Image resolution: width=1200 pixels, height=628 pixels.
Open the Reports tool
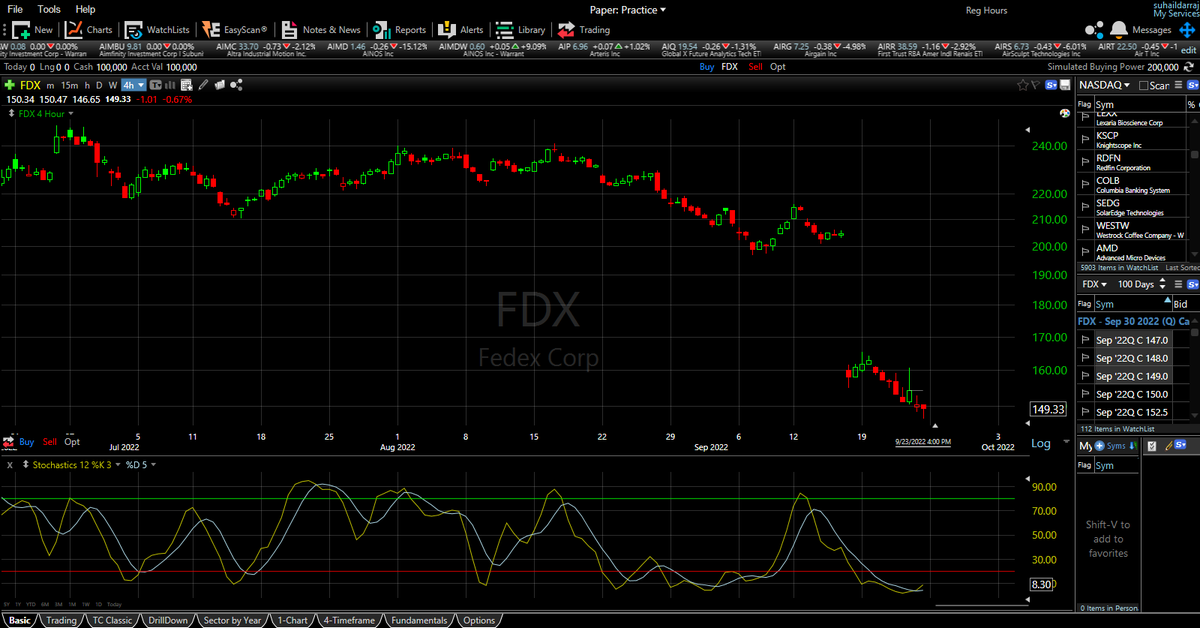[399, 30]
